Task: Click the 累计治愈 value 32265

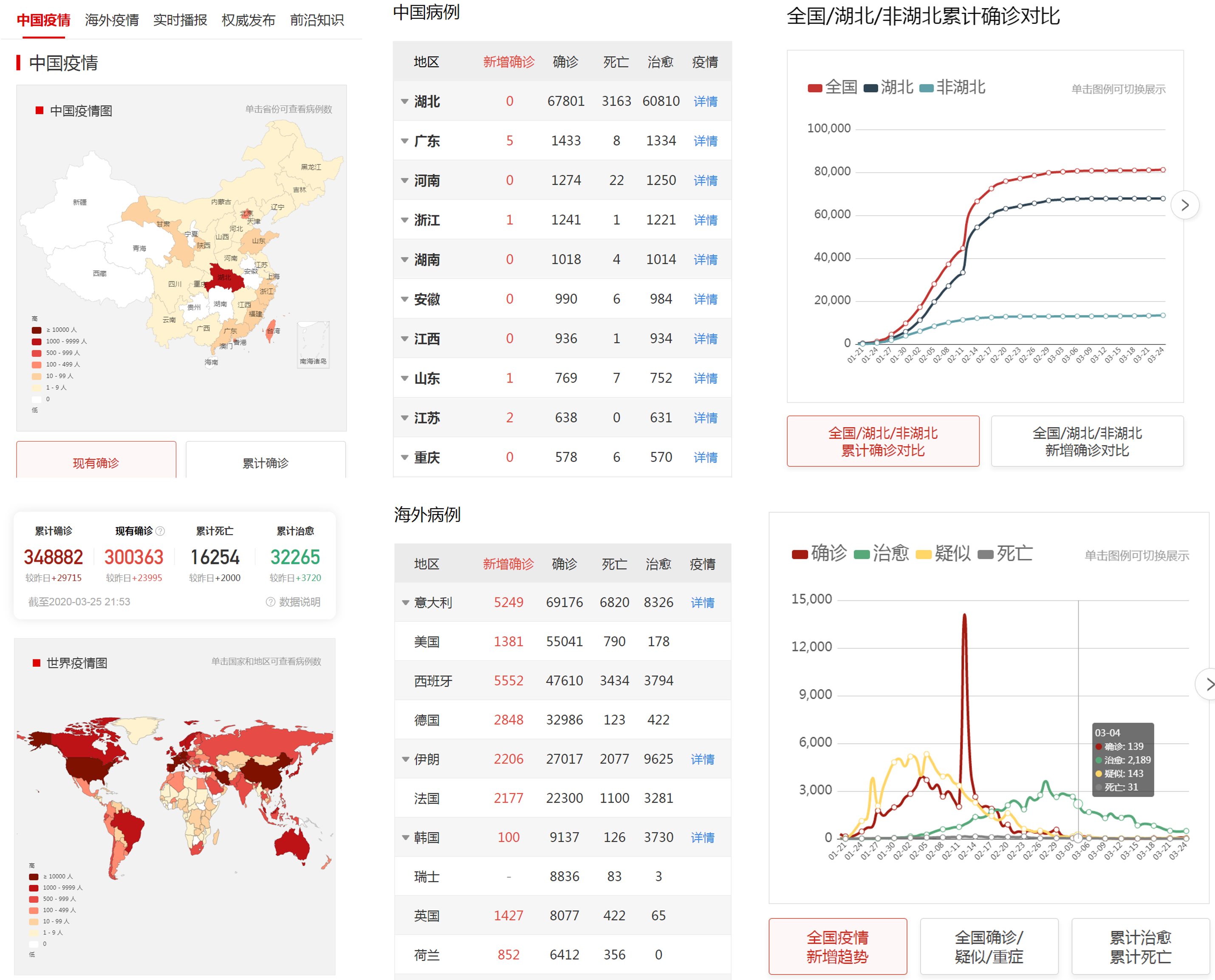Action: click(295, 557)
